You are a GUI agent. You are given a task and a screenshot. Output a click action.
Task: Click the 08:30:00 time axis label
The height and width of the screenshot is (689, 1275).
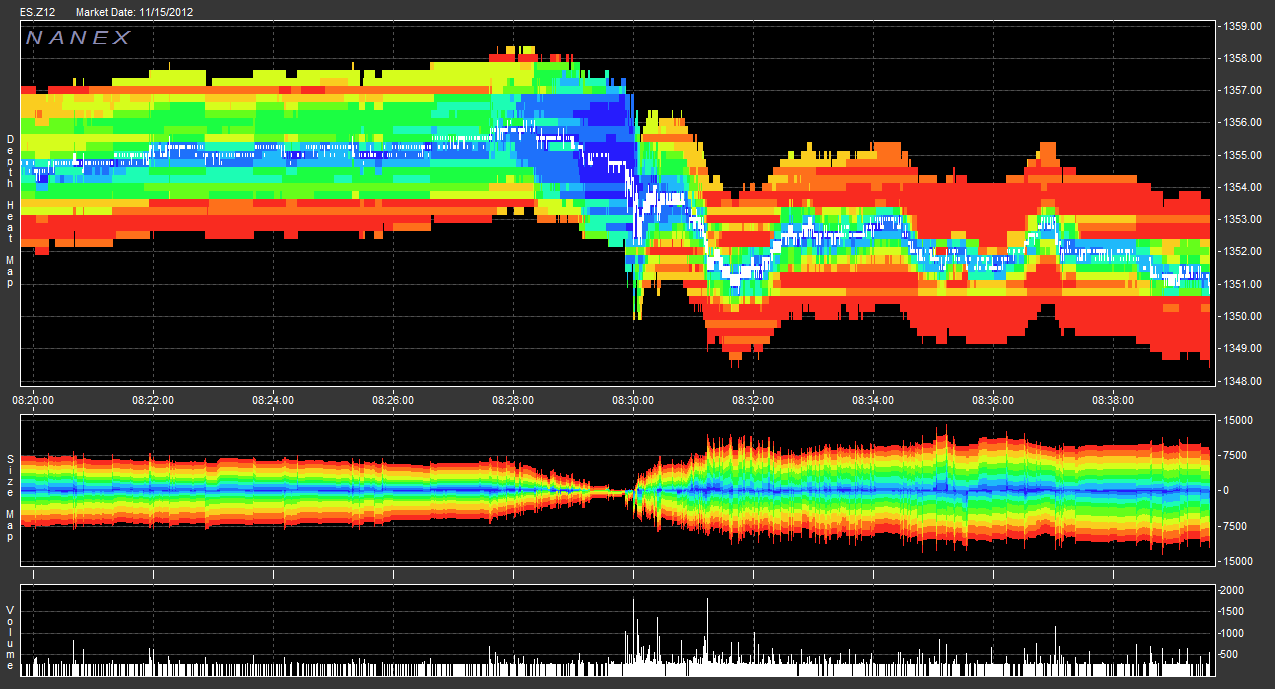[x=632, y=399]
